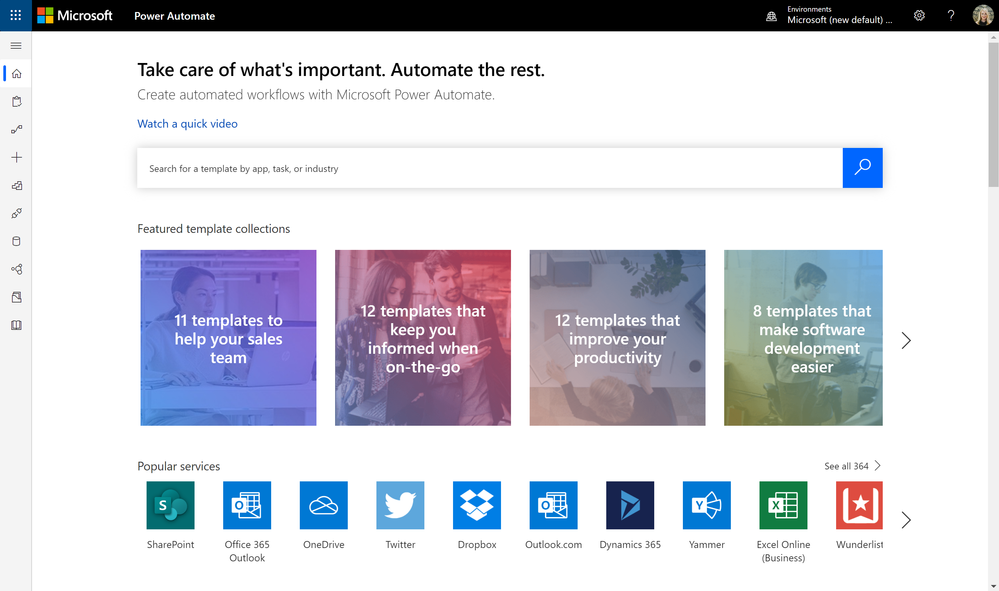Open Settings gear in header
Screen dimensions: 999x591
click(919, 15)
